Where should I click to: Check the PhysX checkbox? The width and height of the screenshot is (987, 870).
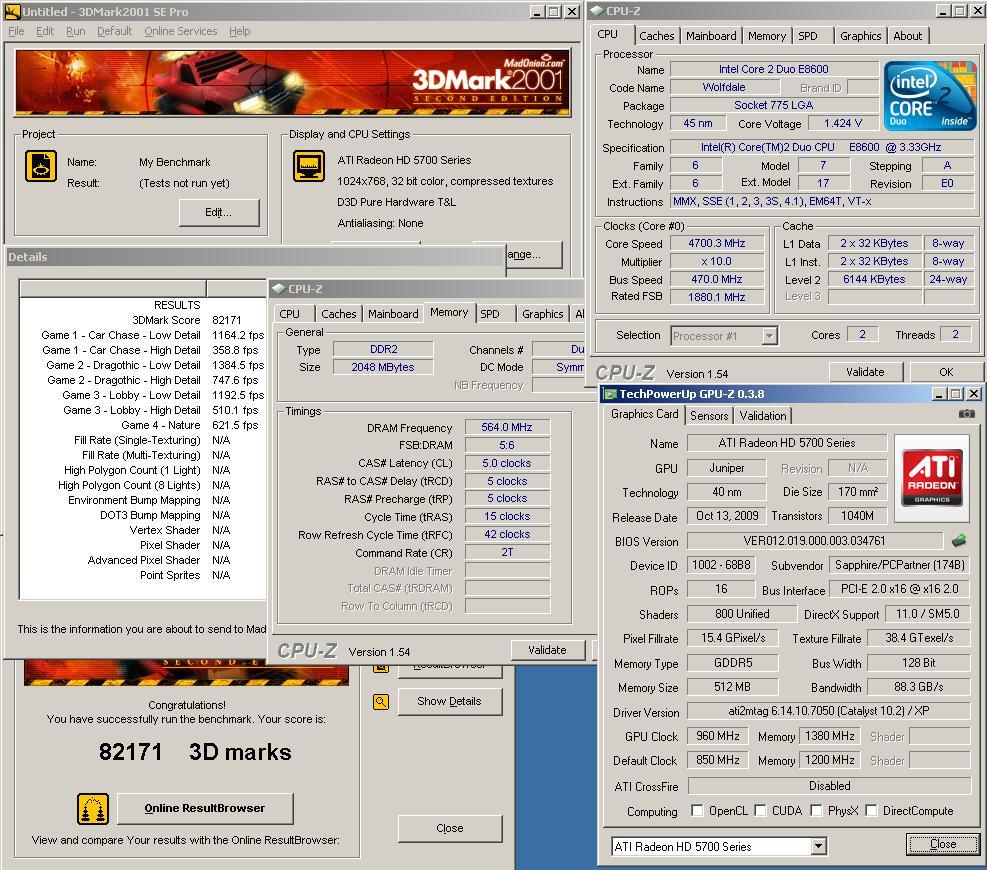(x=816, y=810)
